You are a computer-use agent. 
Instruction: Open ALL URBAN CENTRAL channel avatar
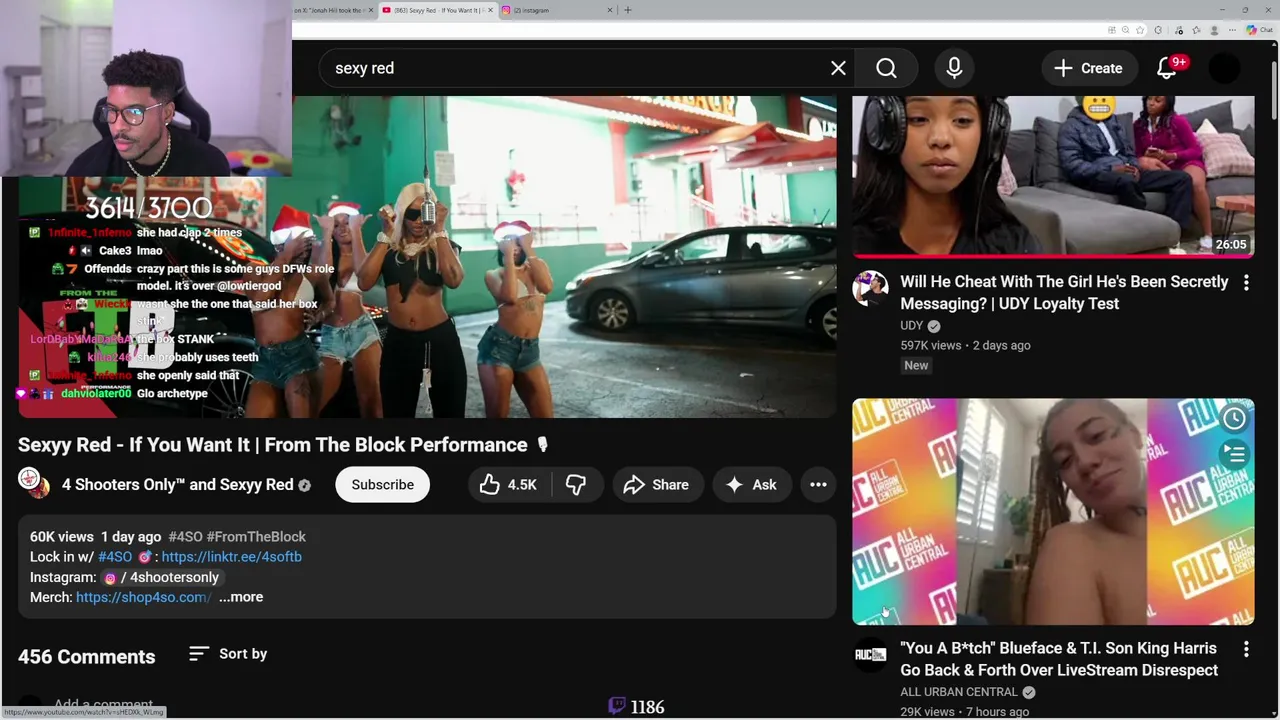[870, 655]
